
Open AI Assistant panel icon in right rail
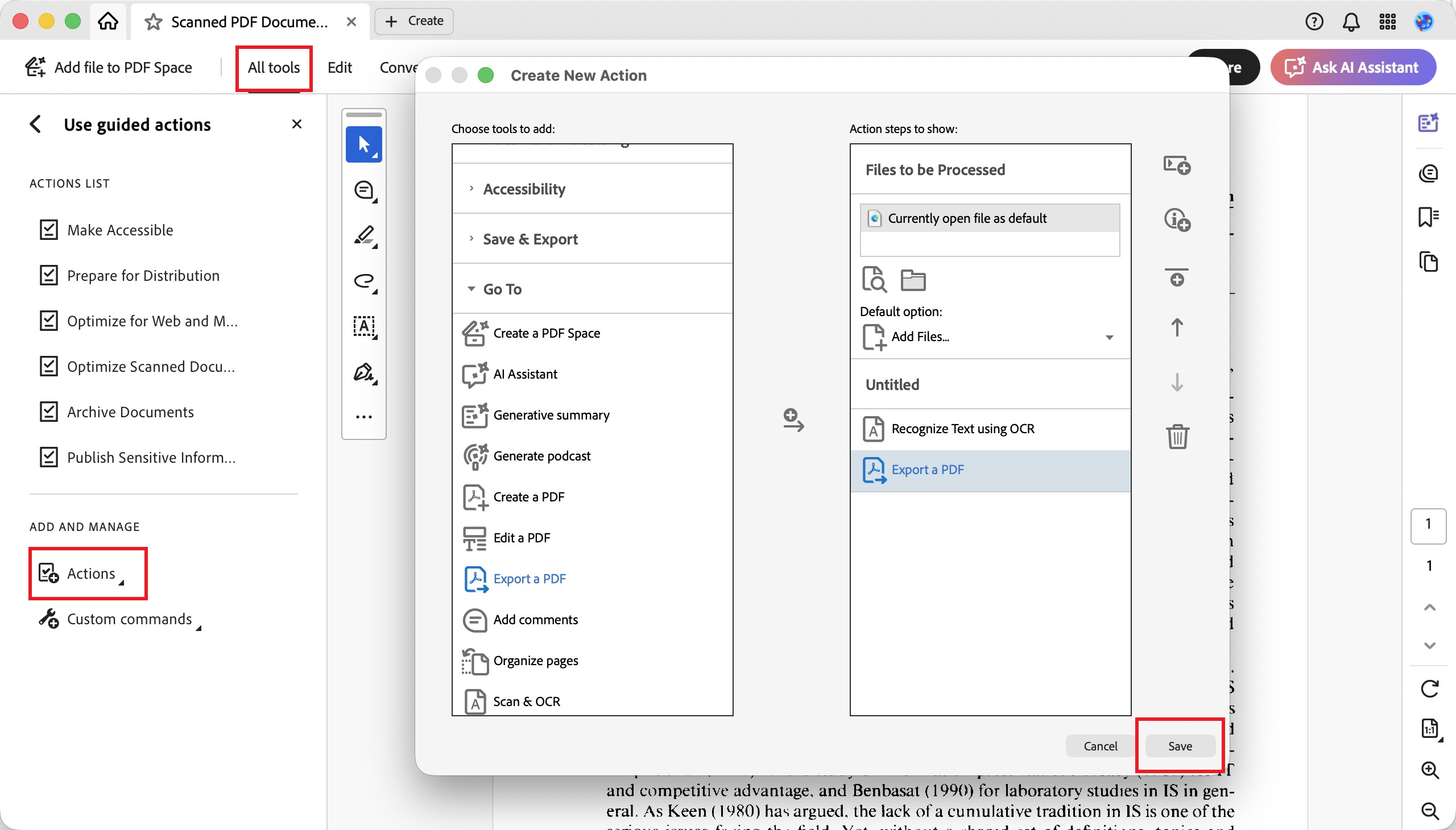(x=1428, y=123)
